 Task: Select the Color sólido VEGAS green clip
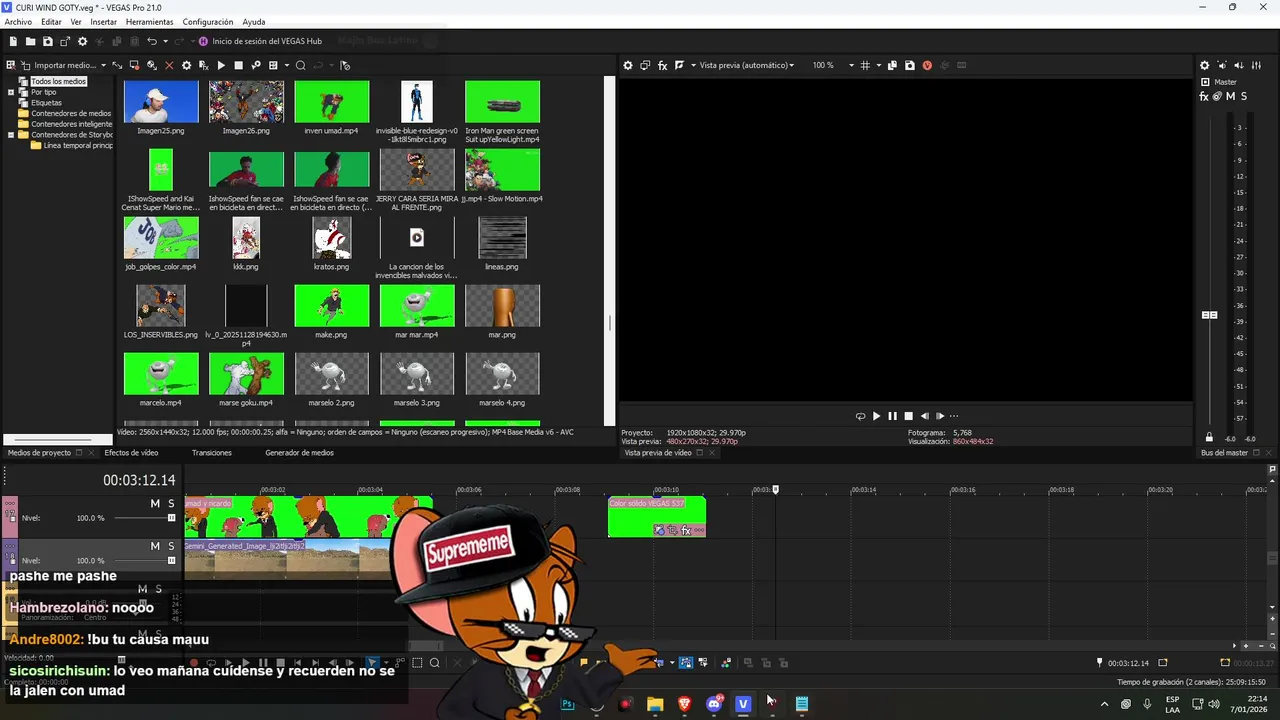656,516
